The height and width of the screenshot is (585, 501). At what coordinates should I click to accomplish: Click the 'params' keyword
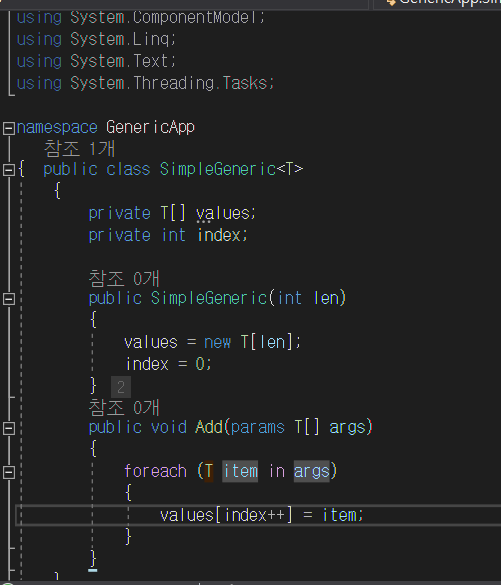258,428
